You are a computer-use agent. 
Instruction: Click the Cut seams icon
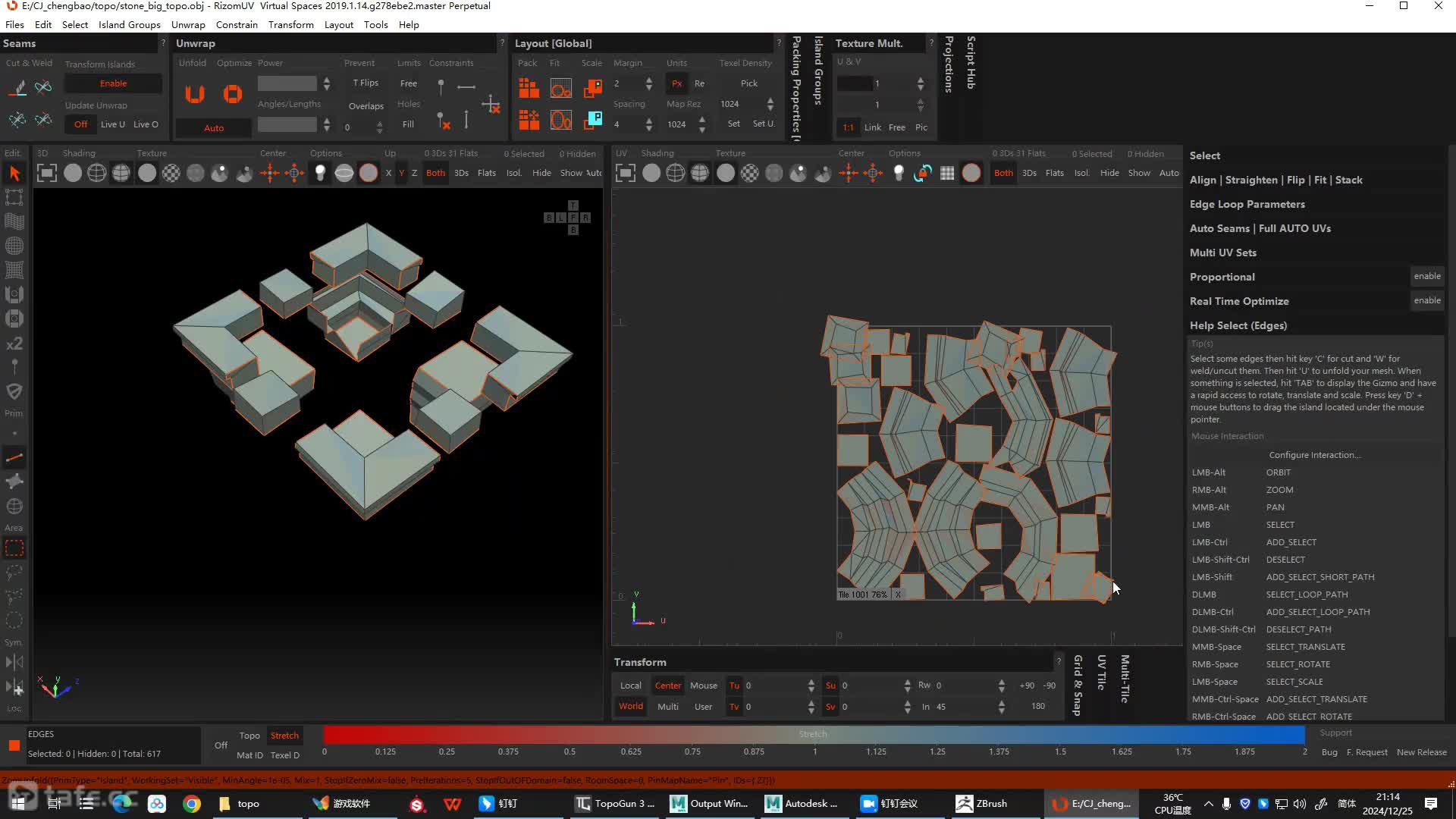[x=17, y=88]
